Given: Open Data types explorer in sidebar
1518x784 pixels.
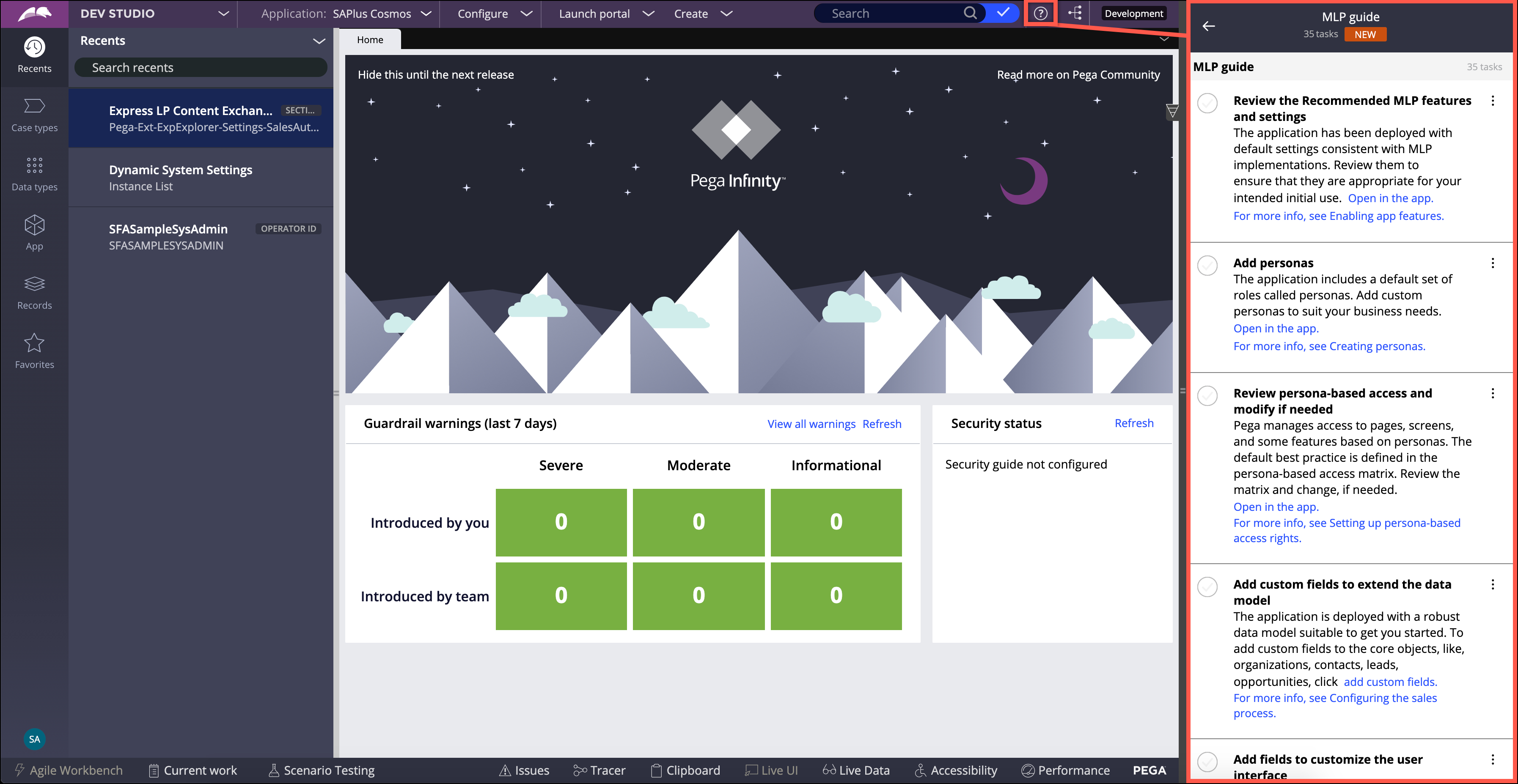Looking at the screenshot, I should (34, 174).
